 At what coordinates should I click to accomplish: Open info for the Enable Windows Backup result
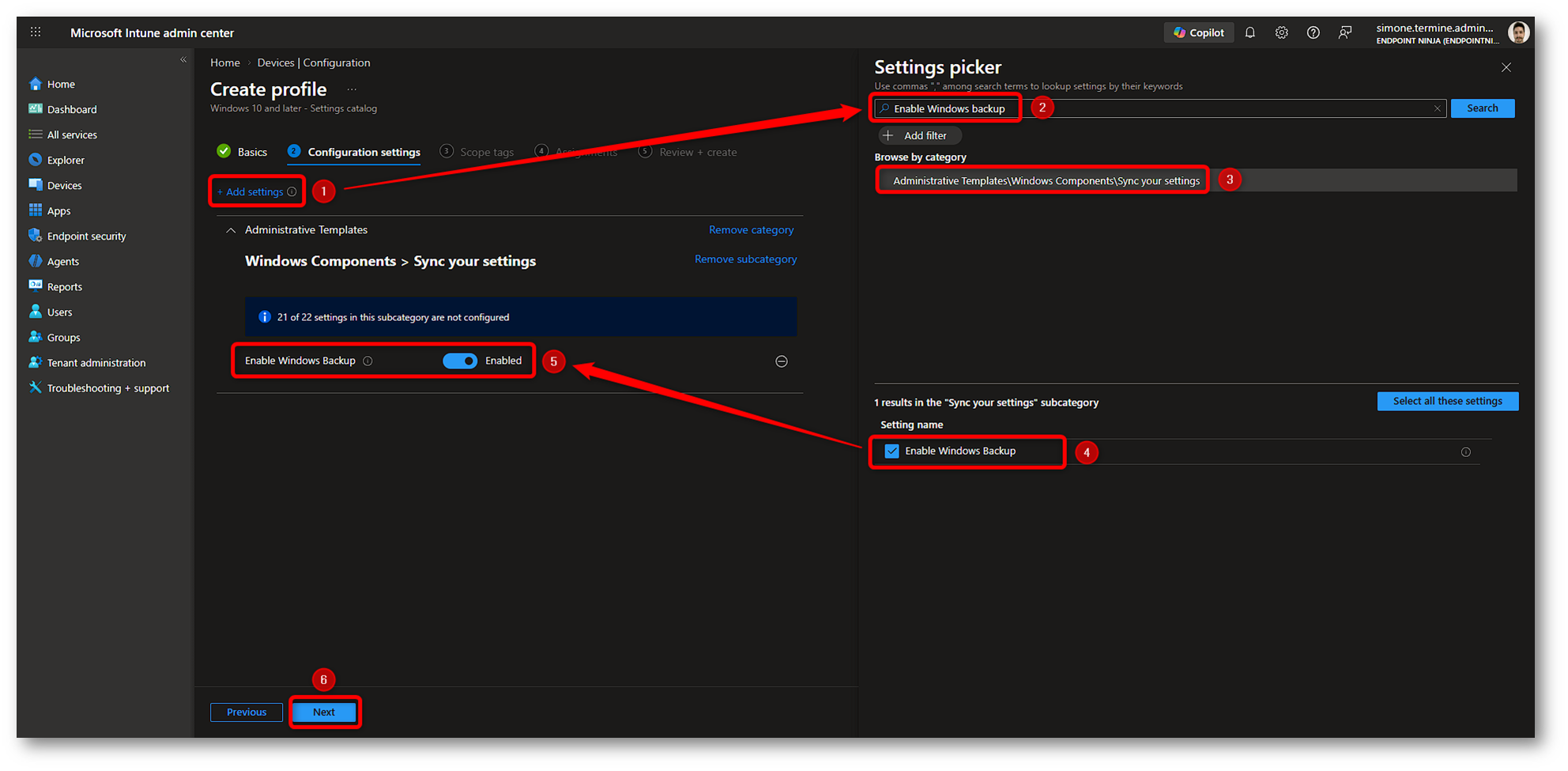click(1466, 452)
